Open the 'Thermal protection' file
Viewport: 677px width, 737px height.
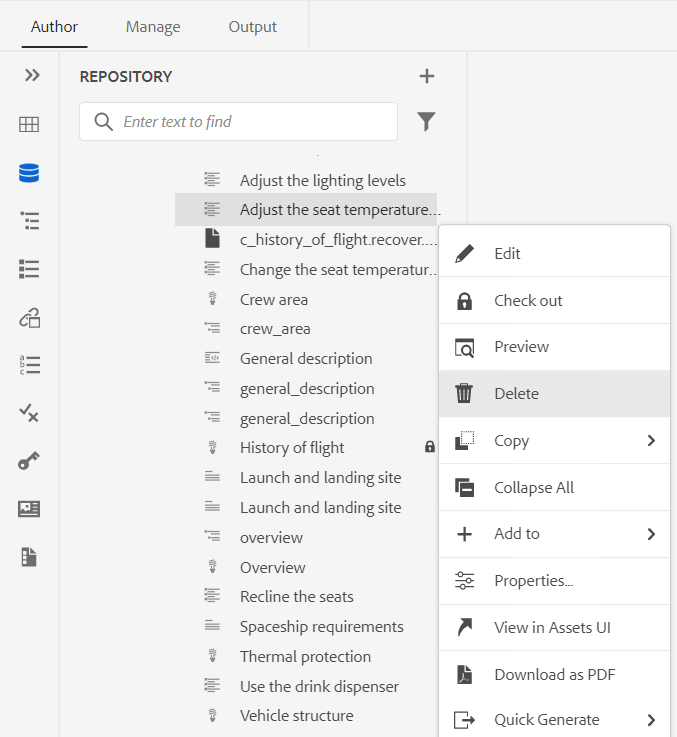point(305,657)
